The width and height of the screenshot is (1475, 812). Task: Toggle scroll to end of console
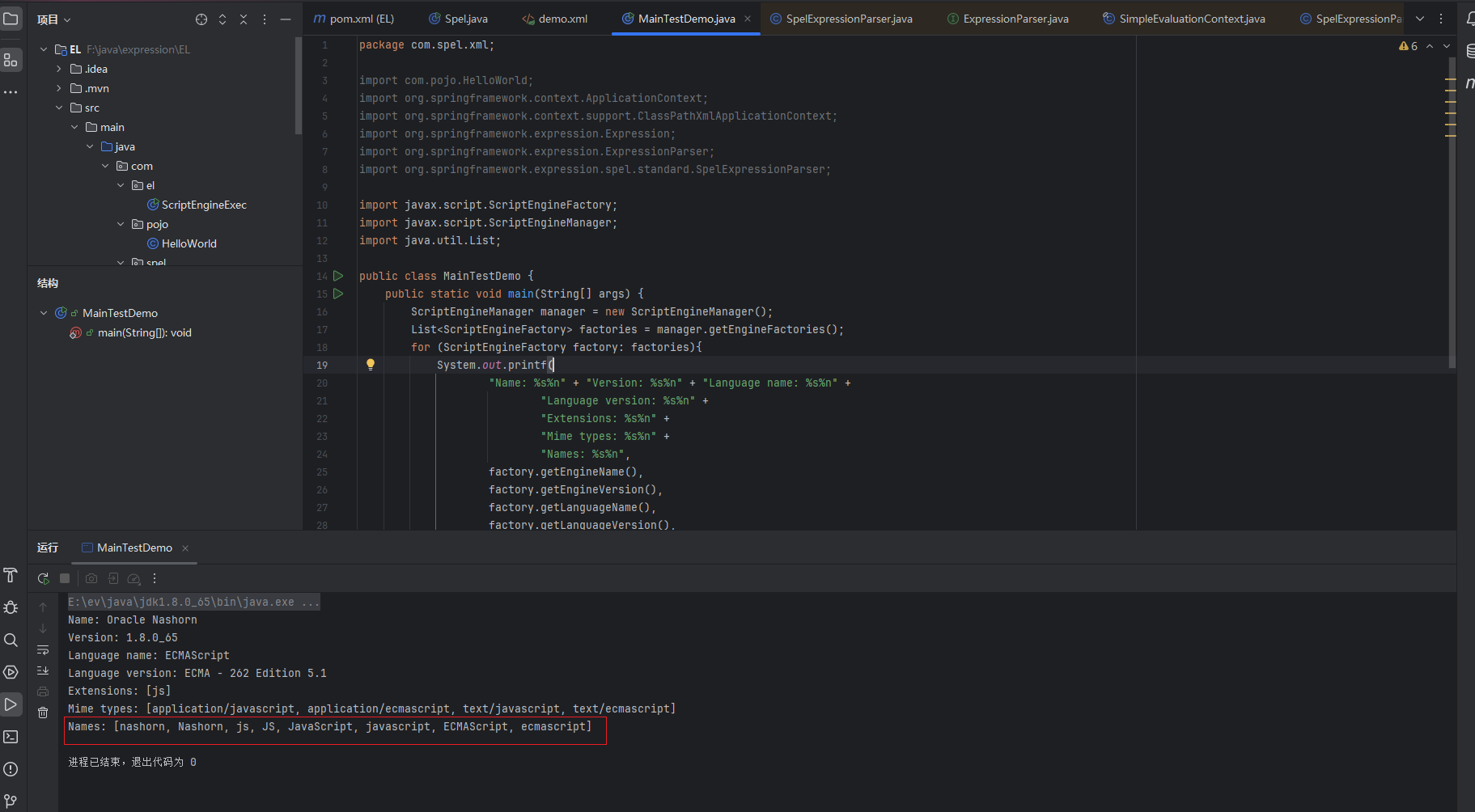43,670
